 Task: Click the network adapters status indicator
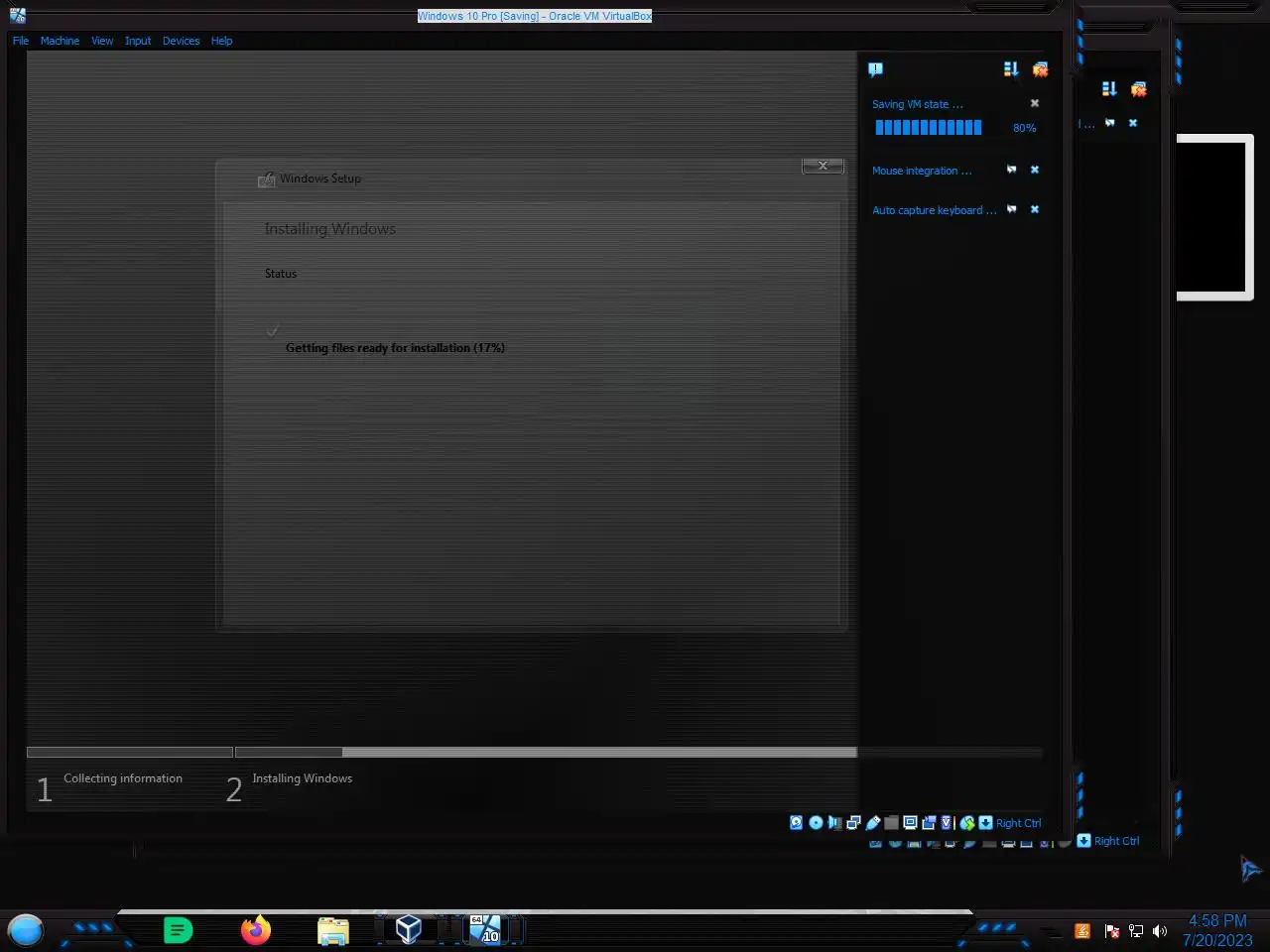click(853, 822)
